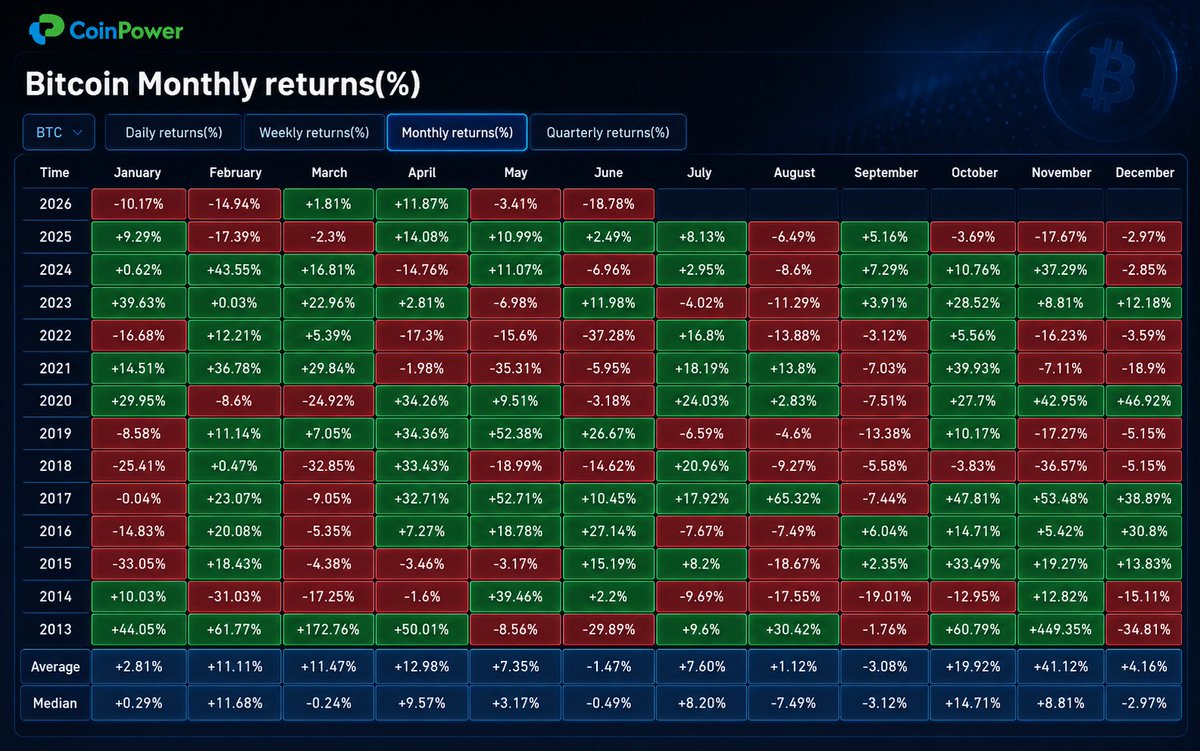Click the November column header
The height and width of the screenshot is (751, 1200).
pos(1061,172)
